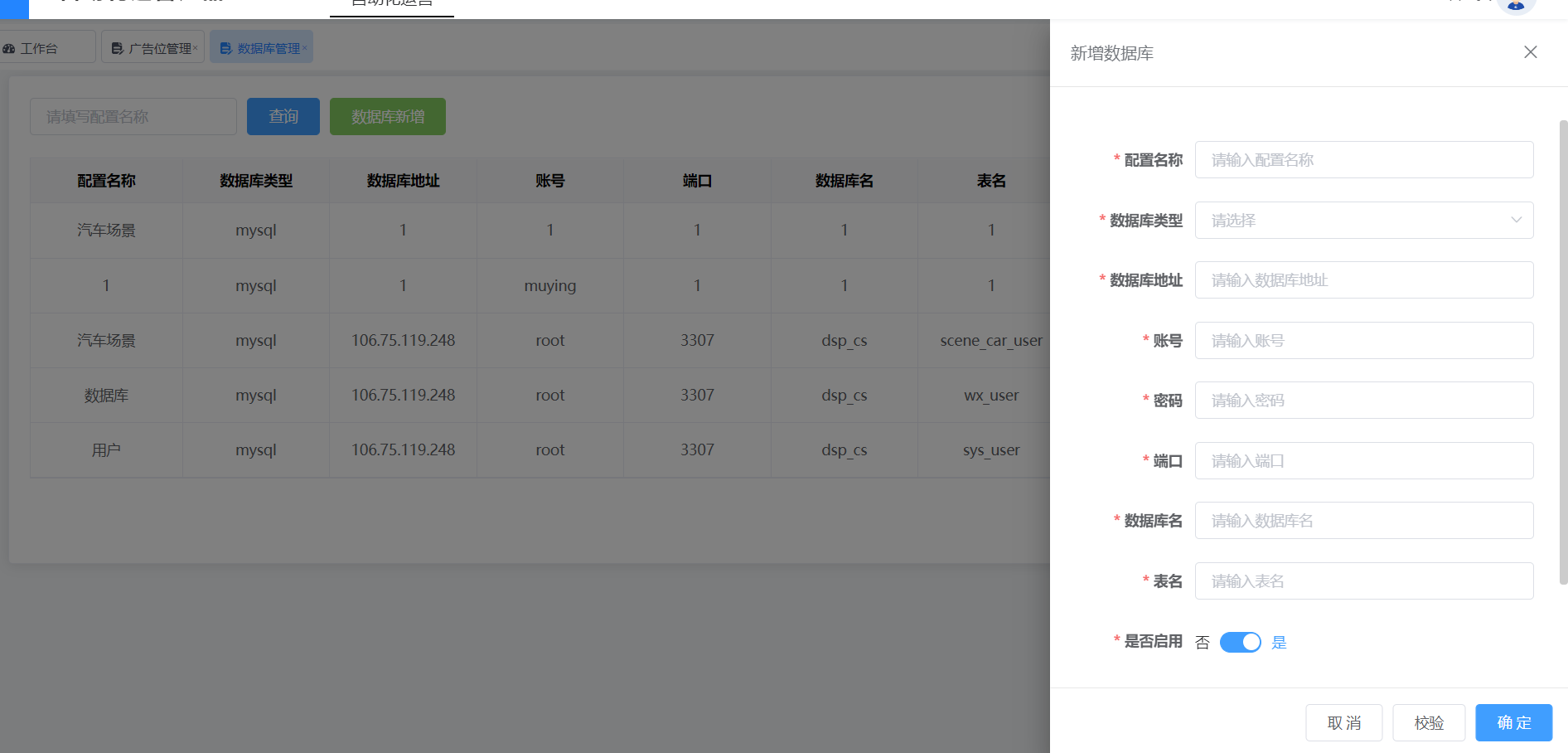Click into the 配置名称 input in the drawer
Screen dimensions: 1568x753
pyautogui.click(x=1363, y=159)
